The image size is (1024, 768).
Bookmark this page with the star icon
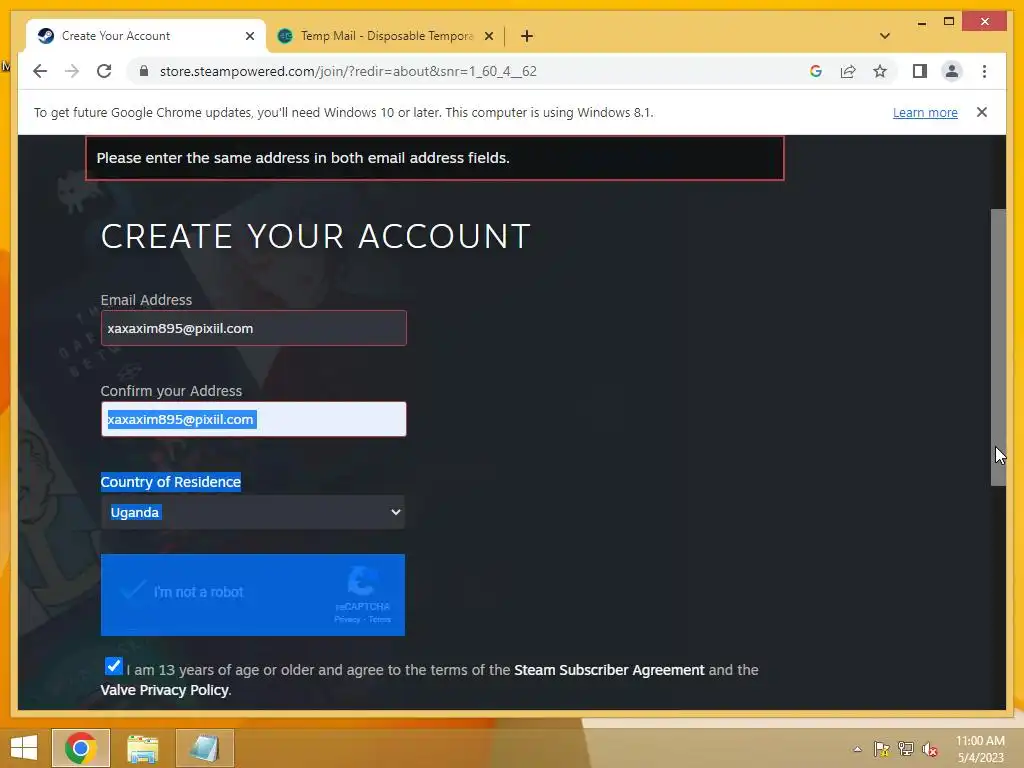(x=880, y=71)
